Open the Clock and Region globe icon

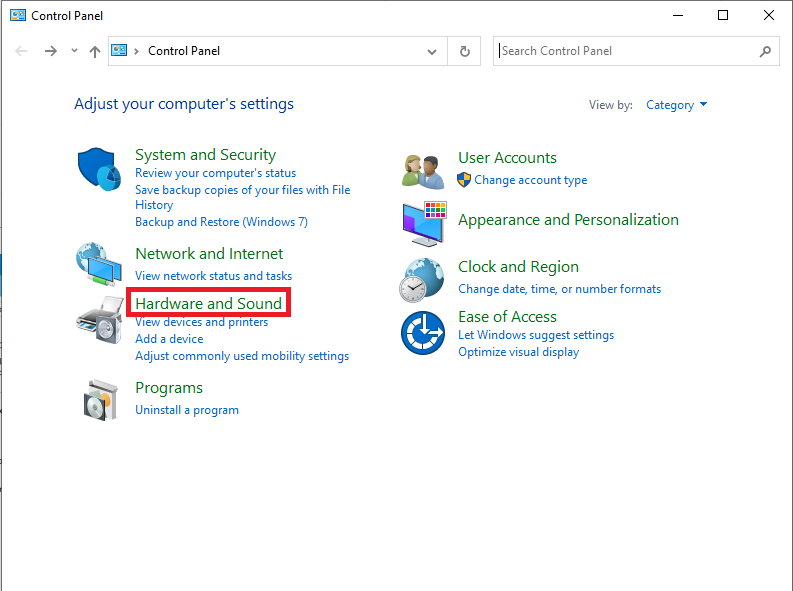coord(422,280)
